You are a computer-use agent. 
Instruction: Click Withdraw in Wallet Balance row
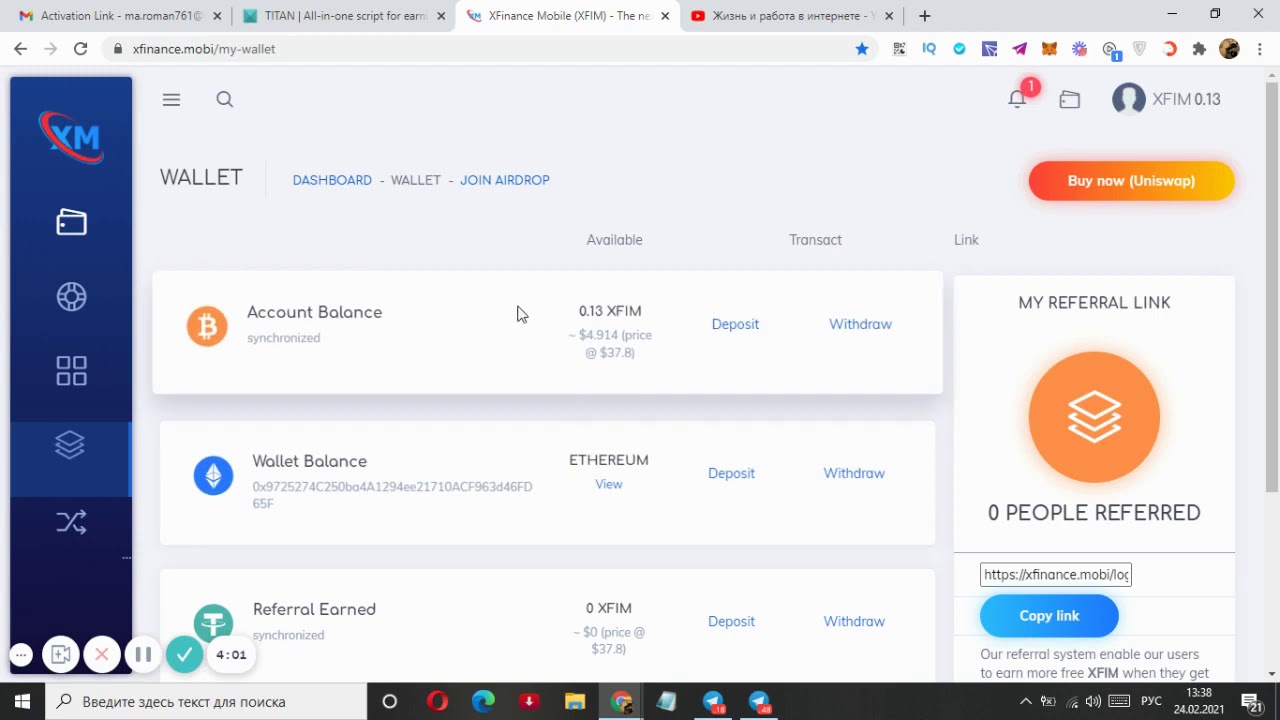[854, 473]
